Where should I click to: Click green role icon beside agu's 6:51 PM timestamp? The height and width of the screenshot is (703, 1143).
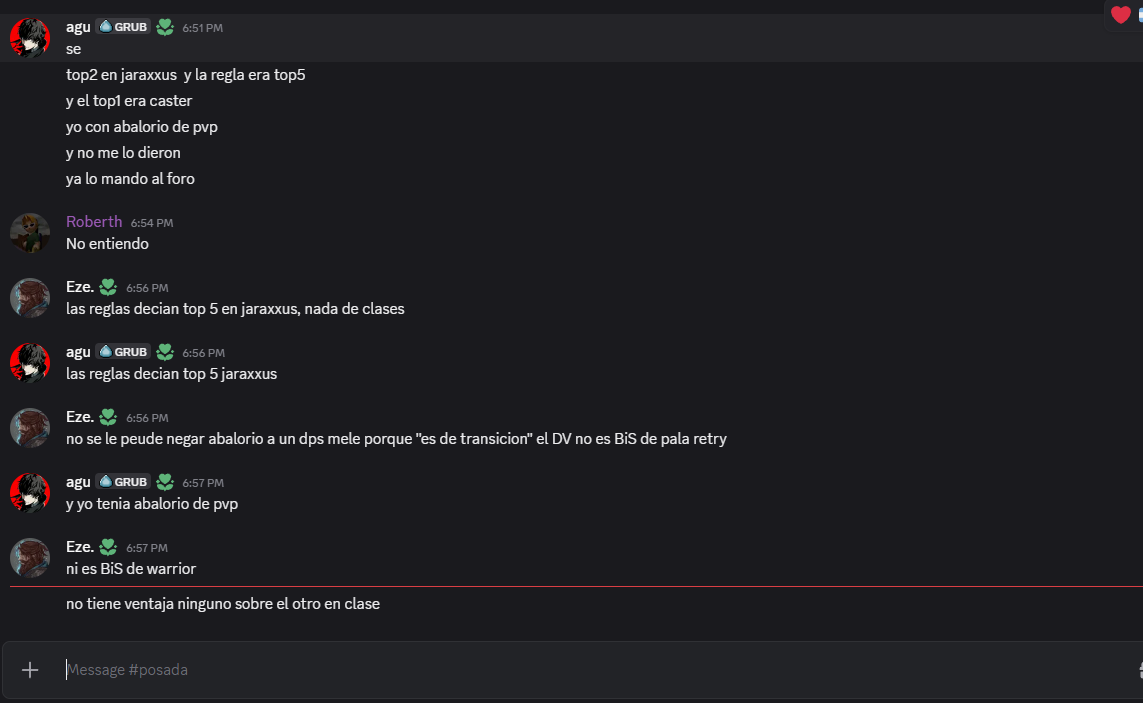pyautogui.click(x=165, y=27)
